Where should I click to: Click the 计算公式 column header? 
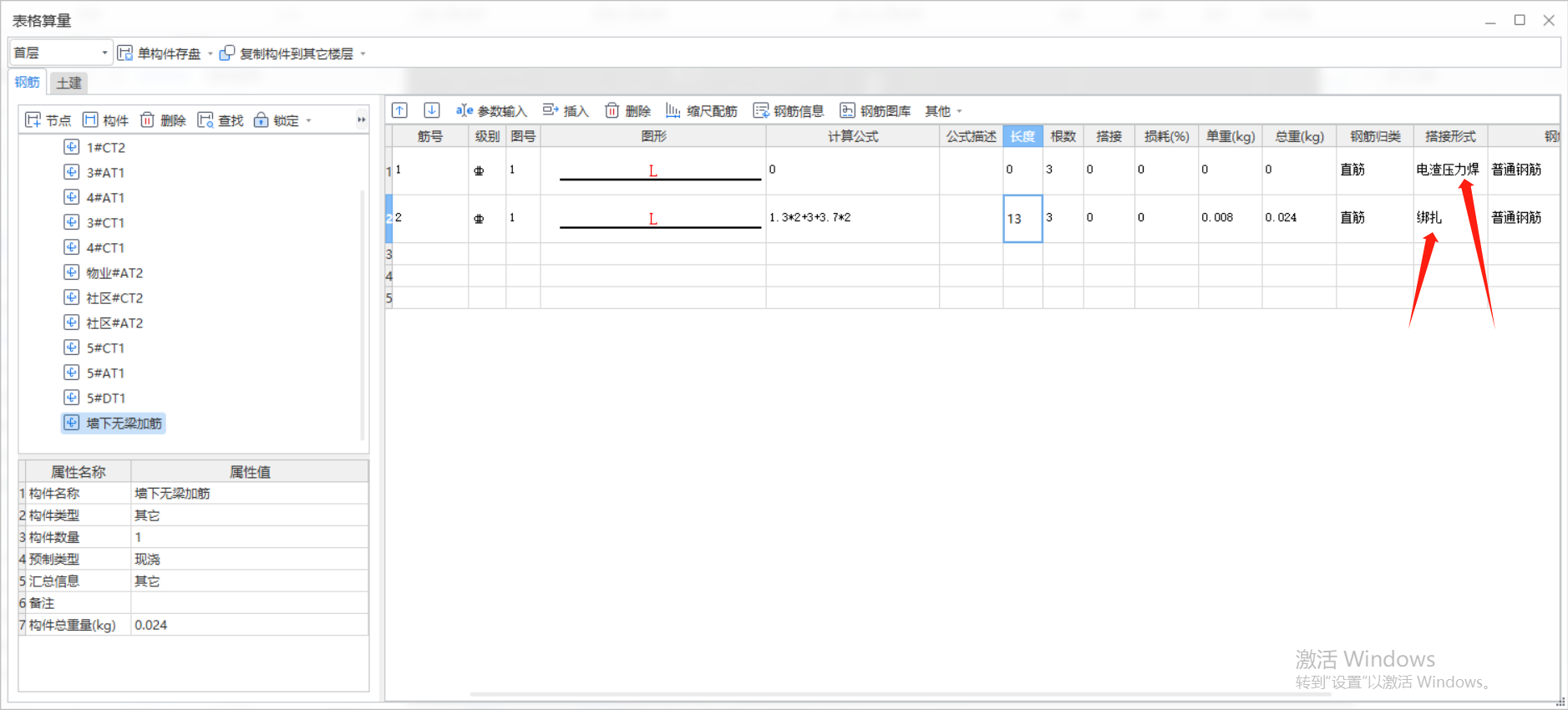coord(853,136)
